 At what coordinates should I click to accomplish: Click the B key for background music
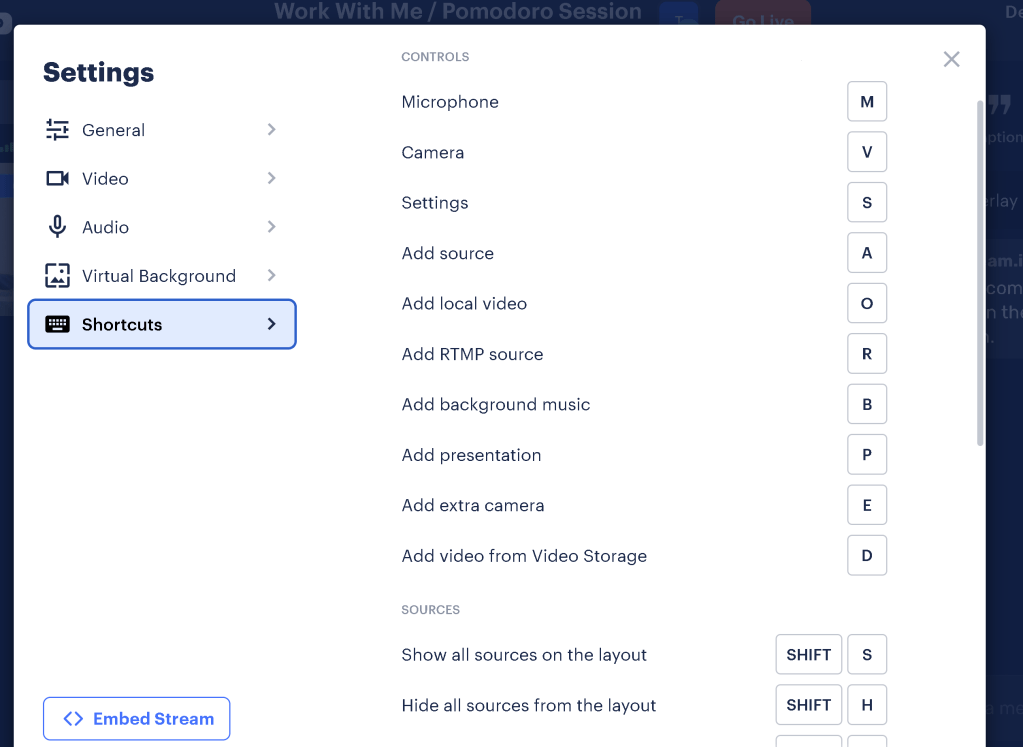[x=866, y=404]
